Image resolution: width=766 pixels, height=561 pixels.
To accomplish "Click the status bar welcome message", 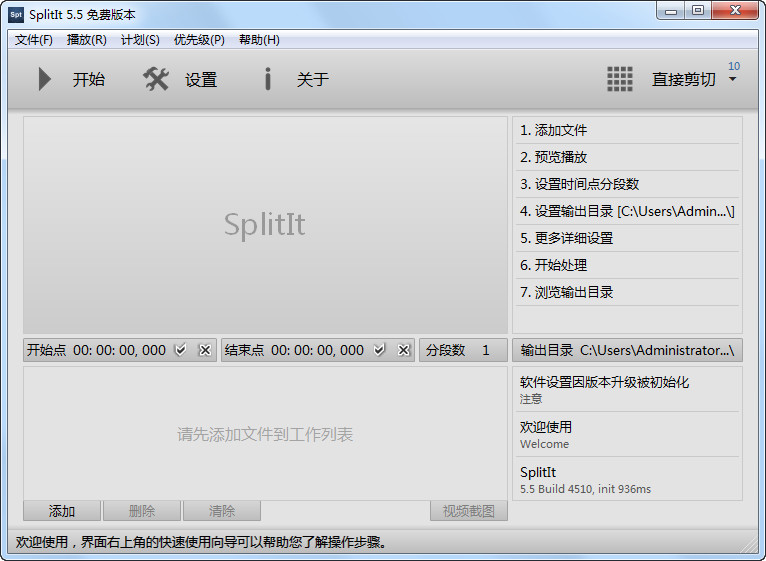I will point(201,542).
